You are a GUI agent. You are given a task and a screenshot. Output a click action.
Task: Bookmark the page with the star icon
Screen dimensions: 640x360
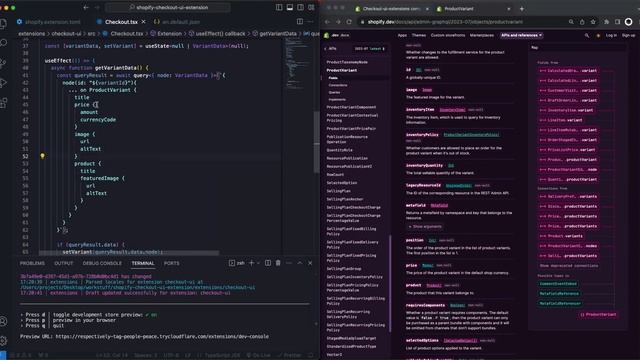(x=593, y=22)
